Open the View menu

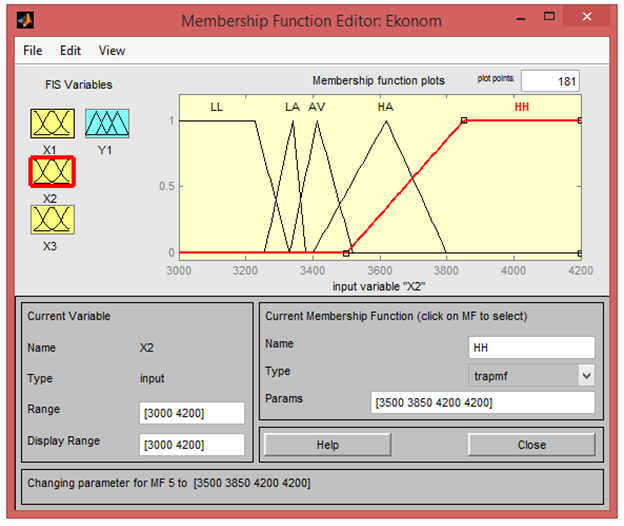point(112,50)
